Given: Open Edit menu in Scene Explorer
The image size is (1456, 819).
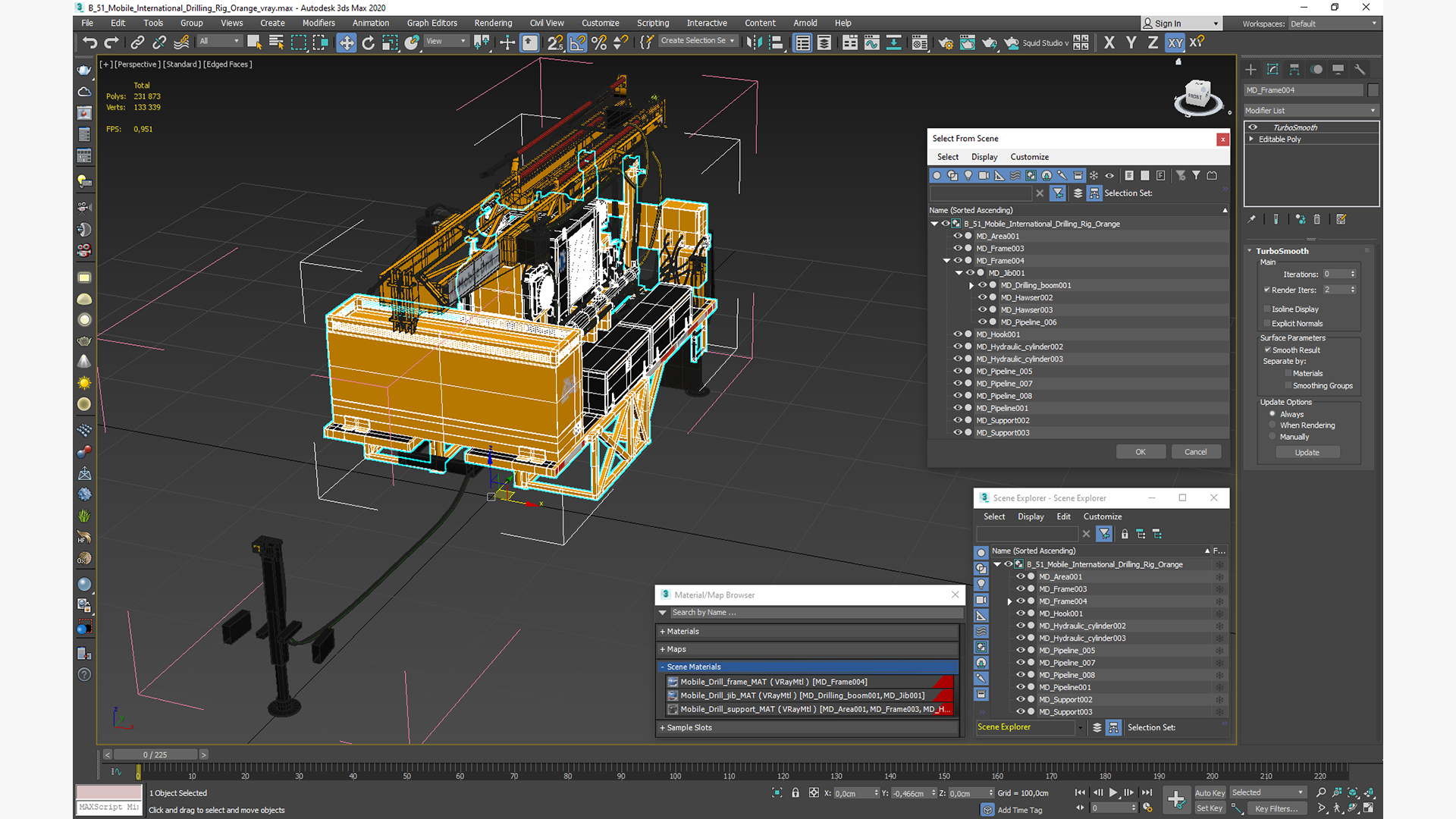Looking at the screenshot, I should click(x=1063, y=516).
